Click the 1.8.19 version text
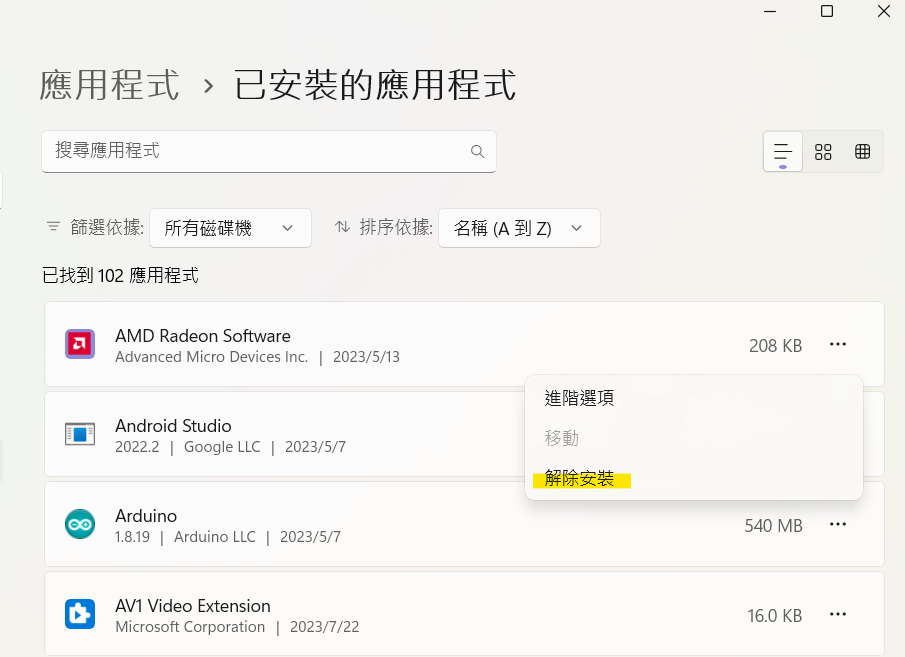This screenshot has height=657, width=905. [132, 537]
